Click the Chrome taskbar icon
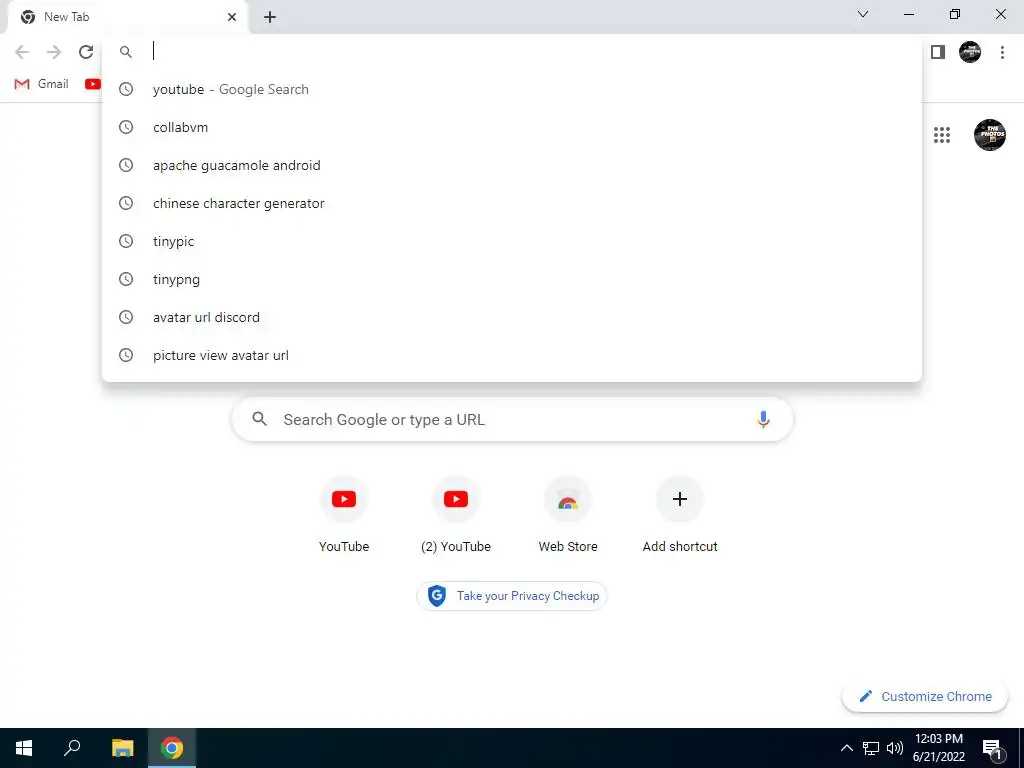Image resolution: width=1024 pixels, height=768 pixels. point(172,748)
